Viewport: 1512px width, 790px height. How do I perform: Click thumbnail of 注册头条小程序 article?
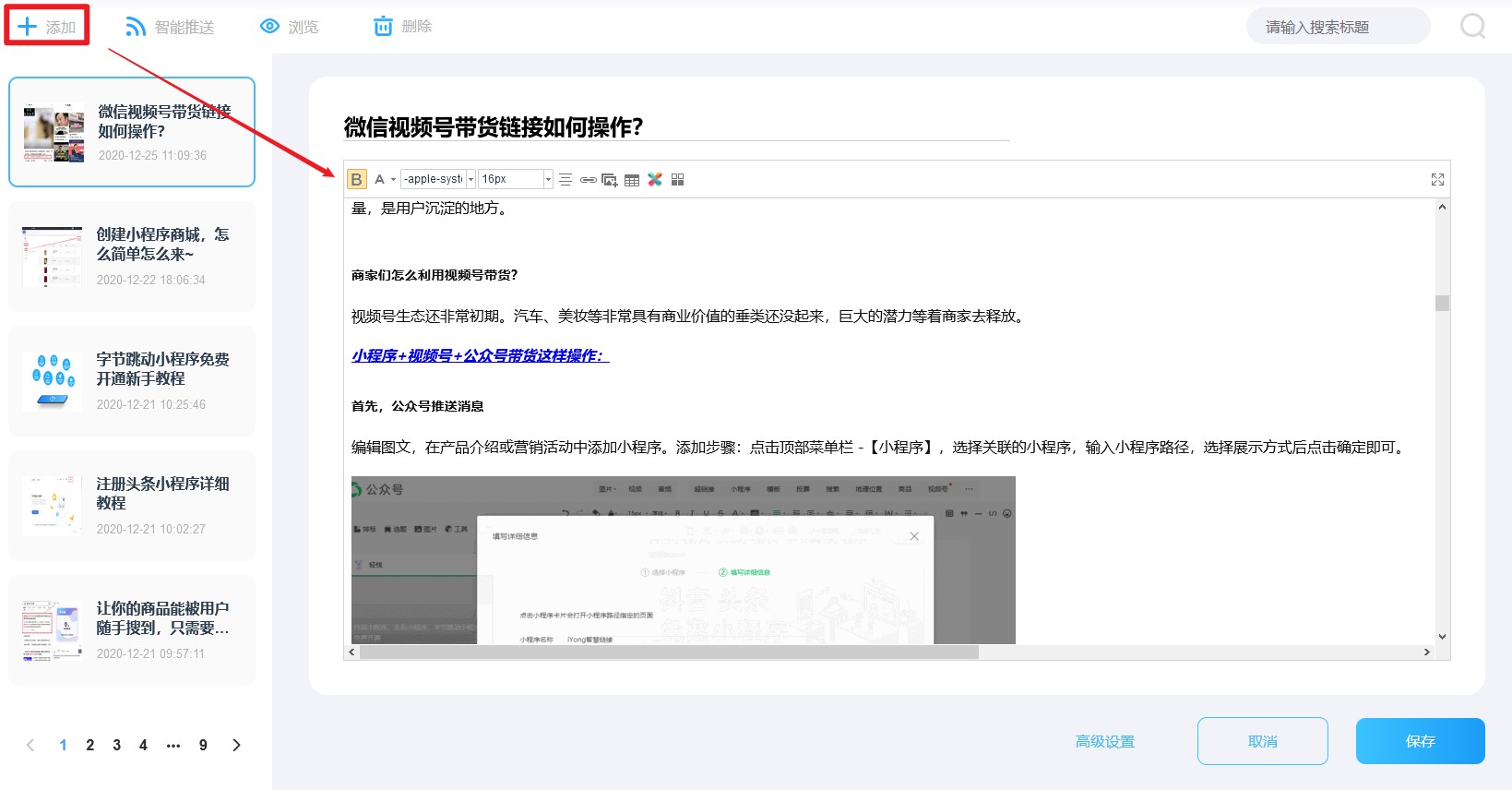(53, 506)
